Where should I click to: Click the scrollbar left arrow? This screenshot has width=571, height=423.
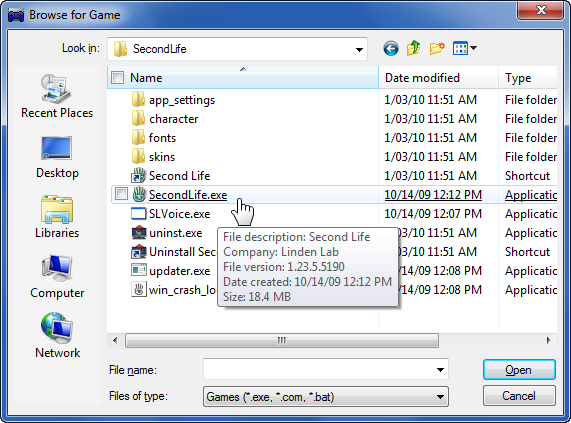[x=115, y=341]
